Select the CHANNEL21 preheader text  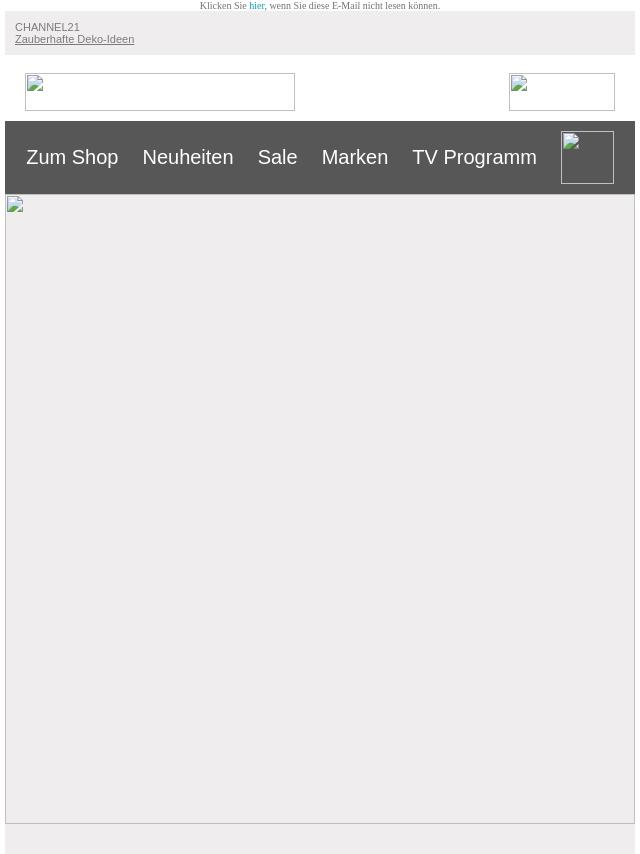47,27
